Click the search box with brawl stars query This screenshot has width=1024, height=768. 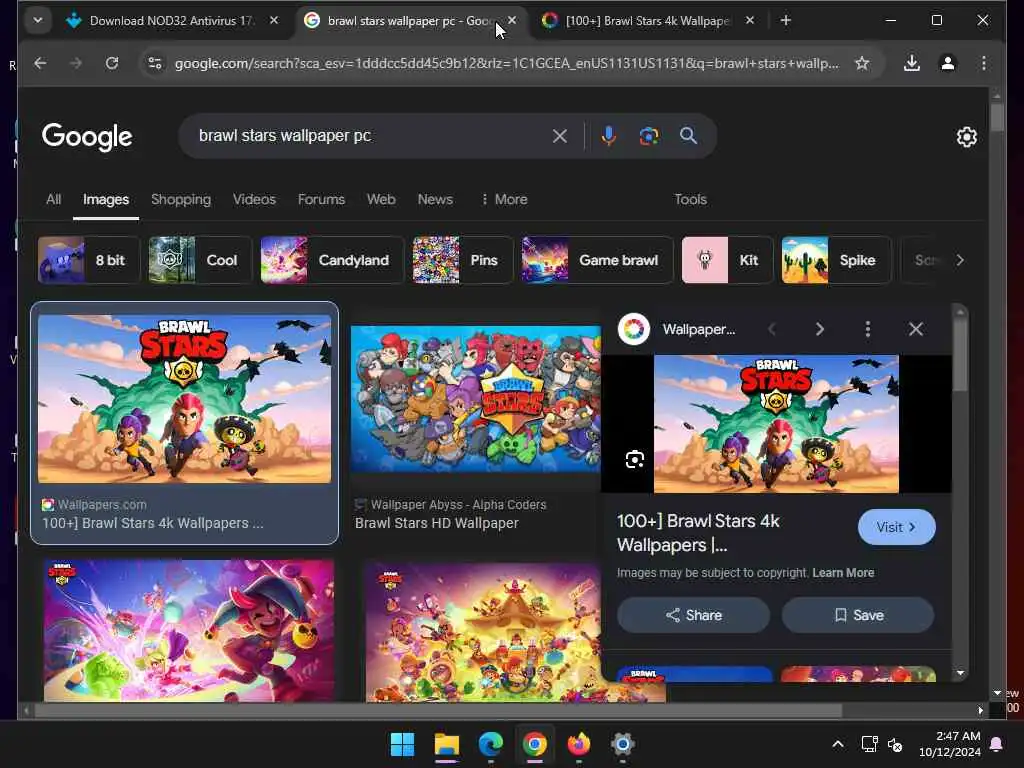coord(369,136)
